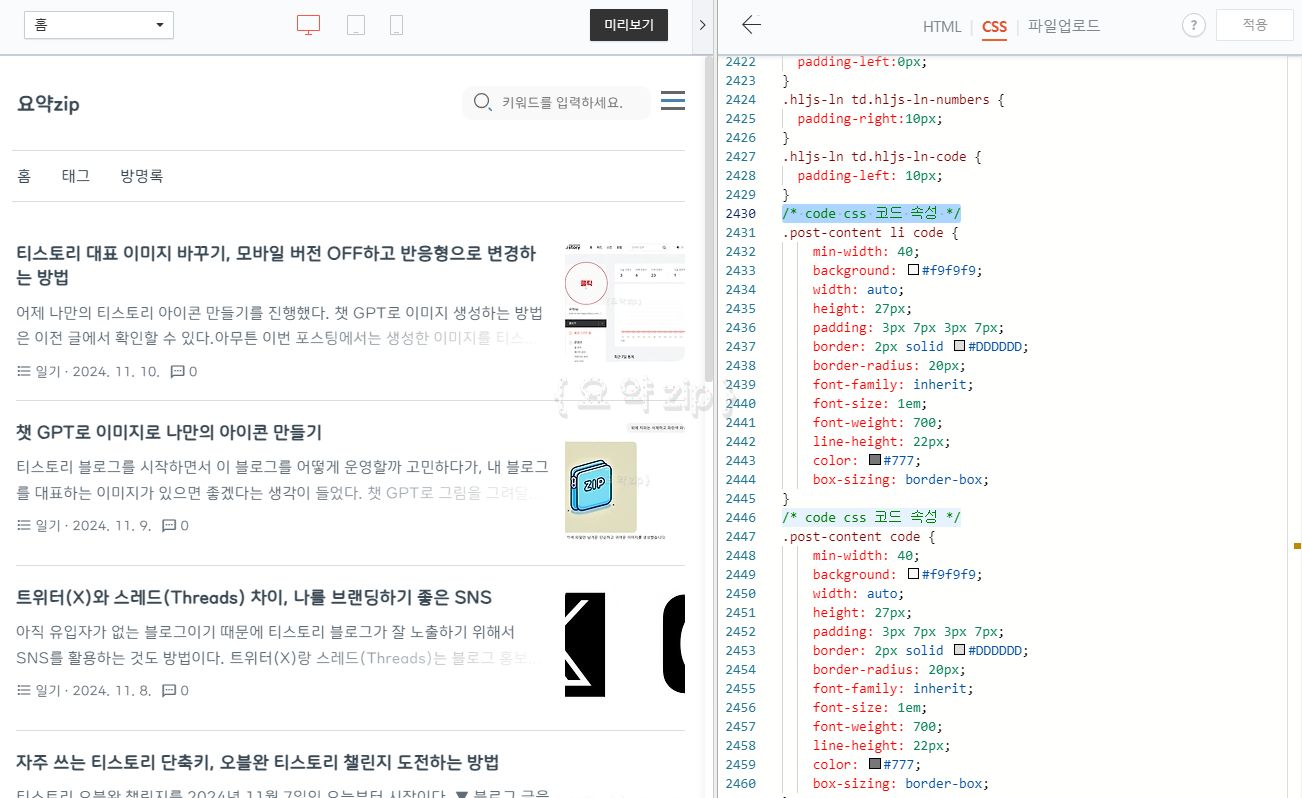
Task: Click orange marker on editor scrollbar
Action: coord(1297,546)
